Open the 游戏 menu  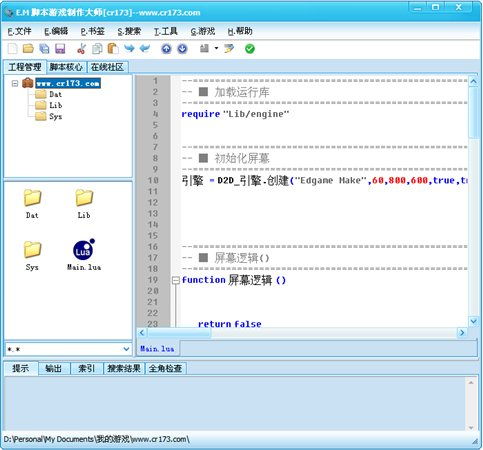203,31
